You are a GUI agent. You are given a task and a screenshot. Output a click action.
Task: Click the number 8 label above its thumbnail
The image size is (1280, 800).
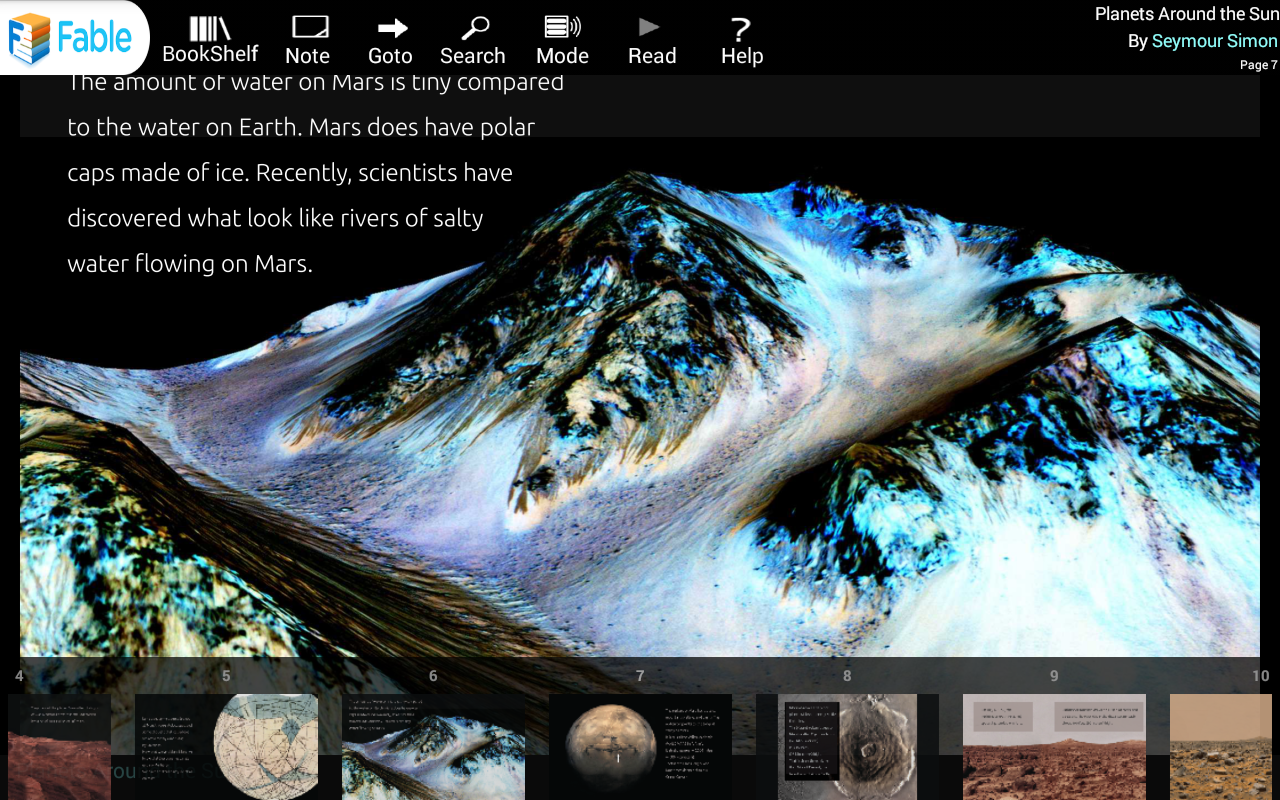pos(847,676)
